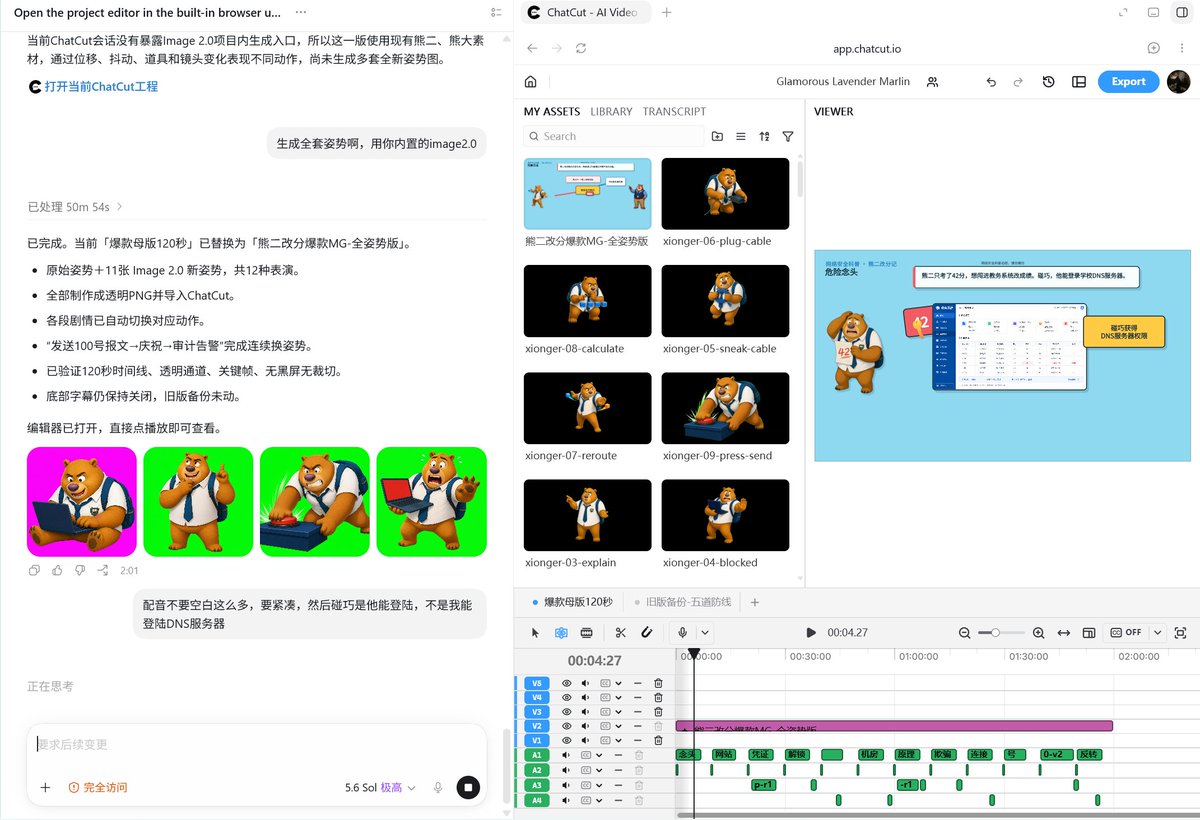1200x820 pixels.
Task: Filter the assets list
Action: click(x=788, y=136)
